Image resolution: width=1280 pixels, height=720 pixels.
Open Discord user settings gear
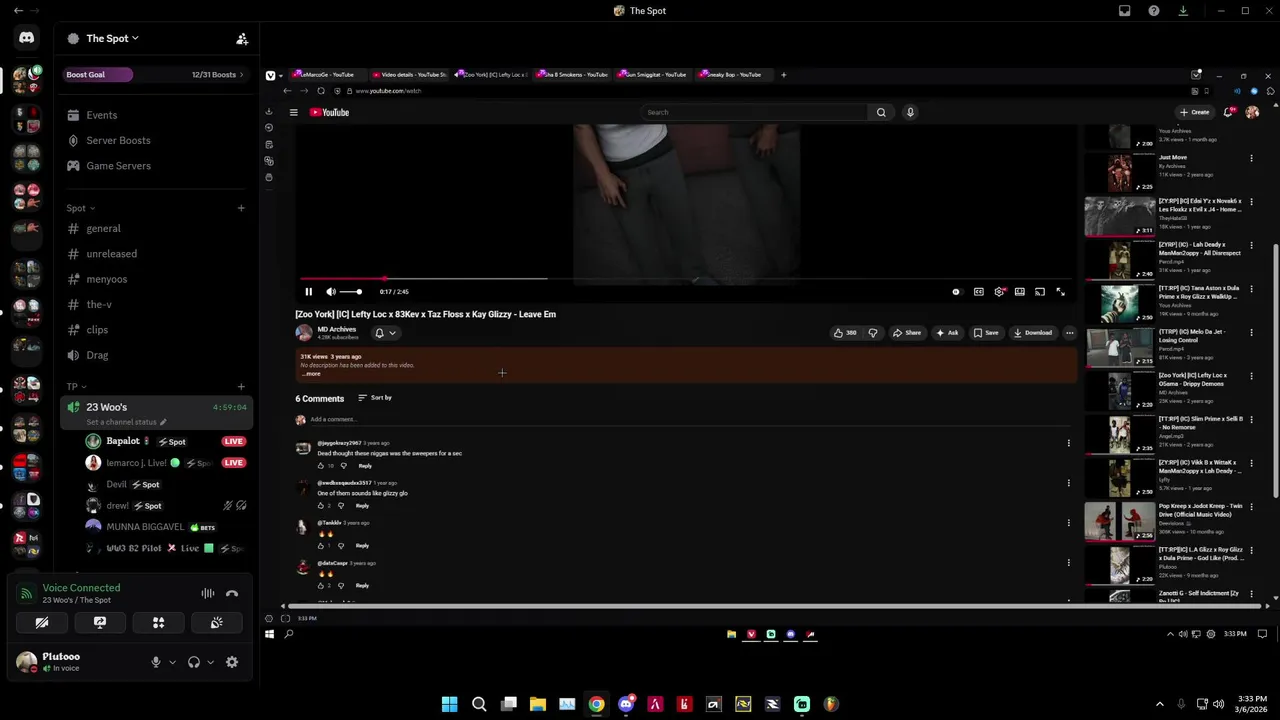(x=232, y=662)
